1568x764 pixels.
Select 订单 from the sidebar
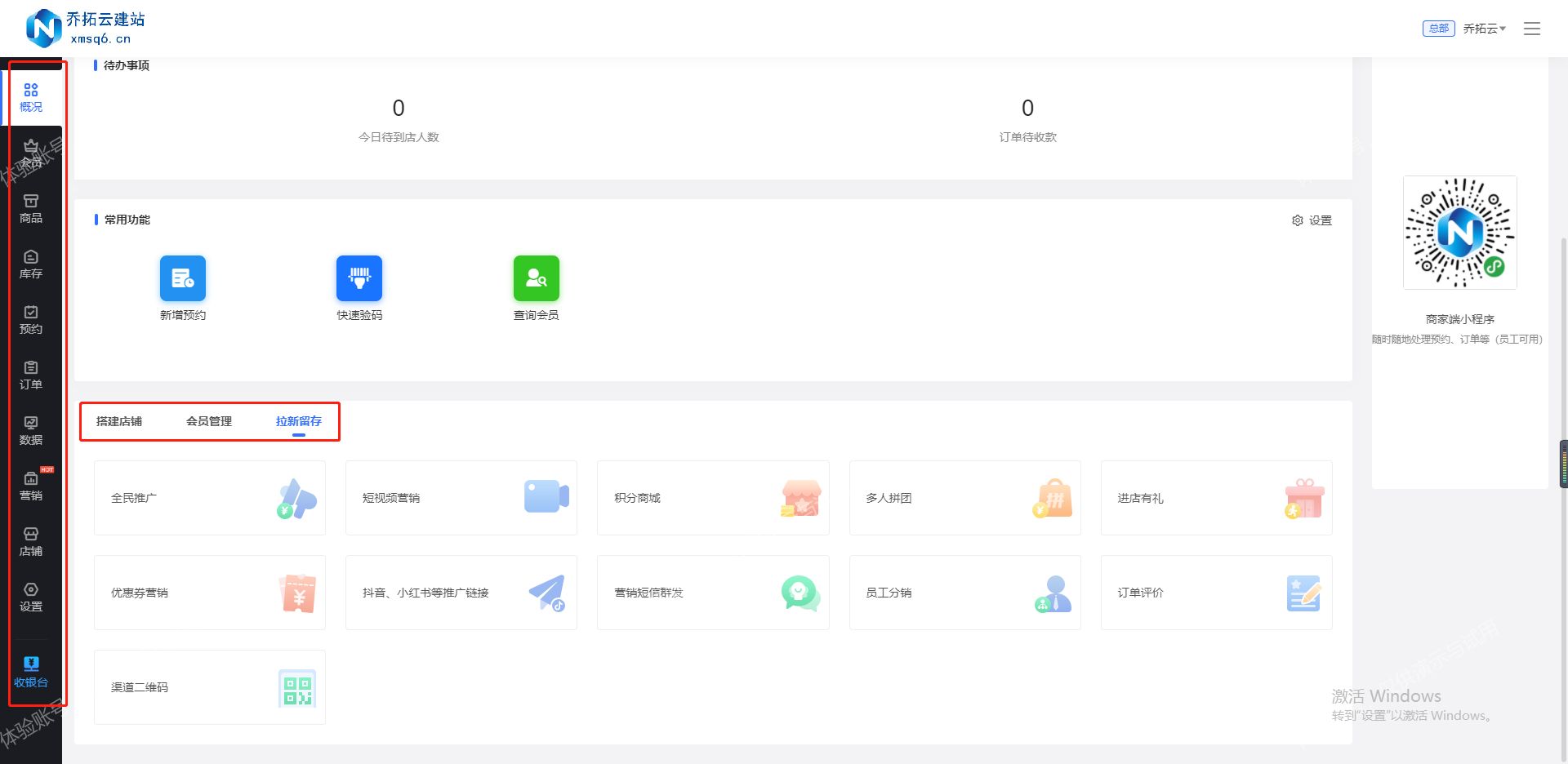pos(31,375)
